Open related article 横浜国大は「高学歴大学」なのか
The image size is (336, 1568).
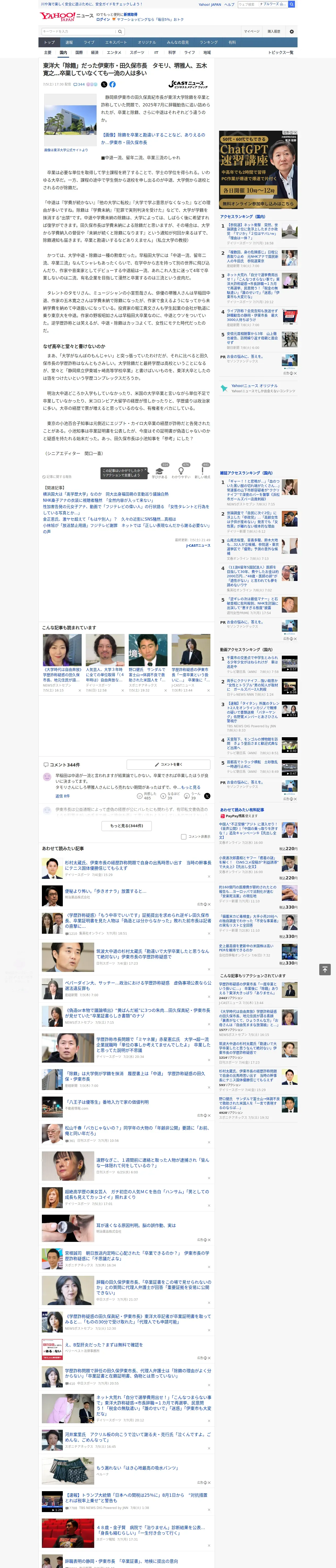tap(105, 494)
